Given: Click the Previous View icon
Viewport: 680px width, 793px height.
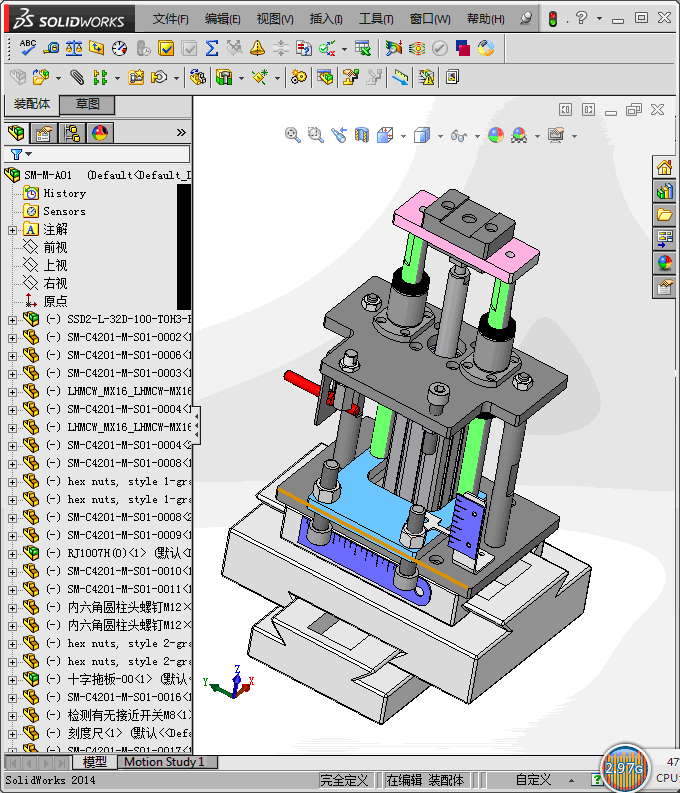Looking at the screenshot, I should [339, 135].
